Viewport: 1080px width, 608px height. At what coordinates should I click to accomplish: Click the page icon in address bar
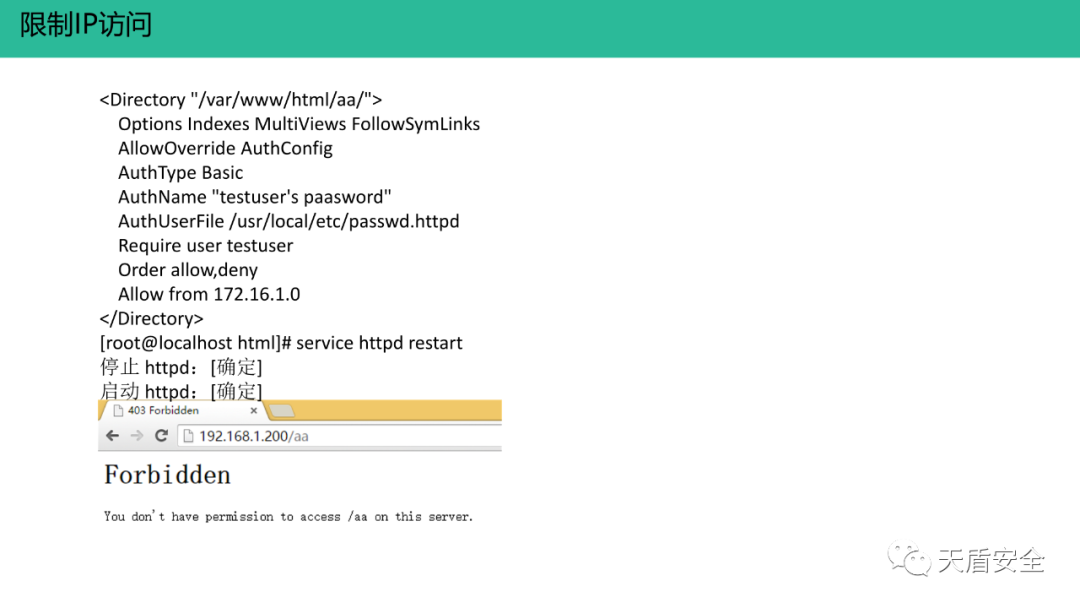(x=188, y=437)
